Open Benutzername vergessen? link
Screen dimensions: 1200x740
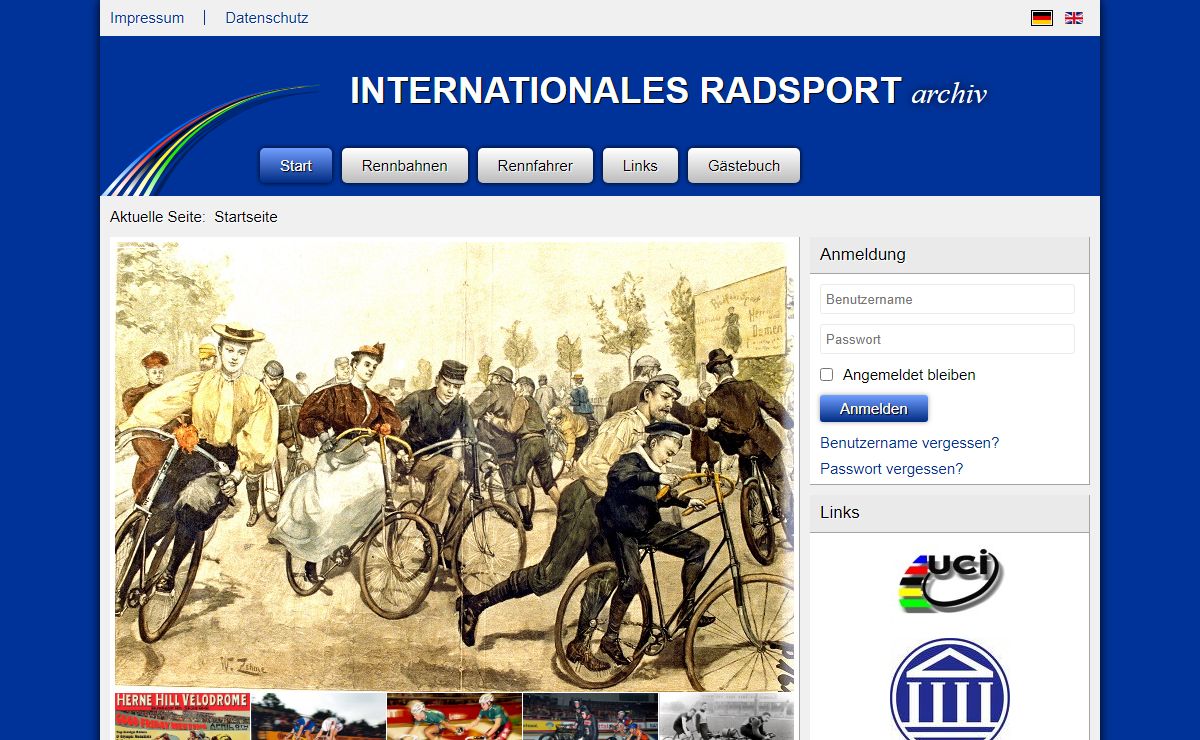click(x=909, y=443)
